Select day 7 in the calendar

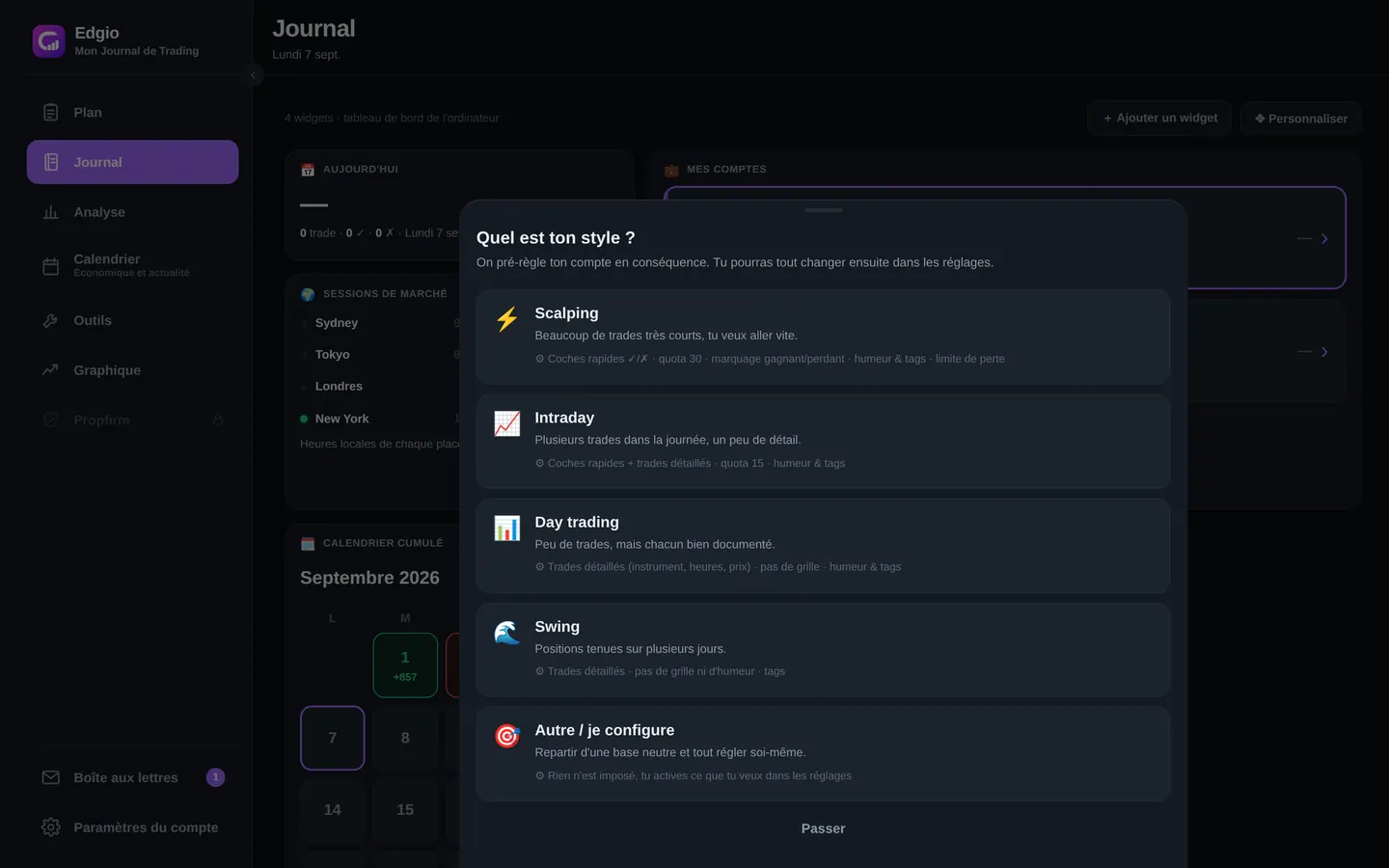pos(333,738)
